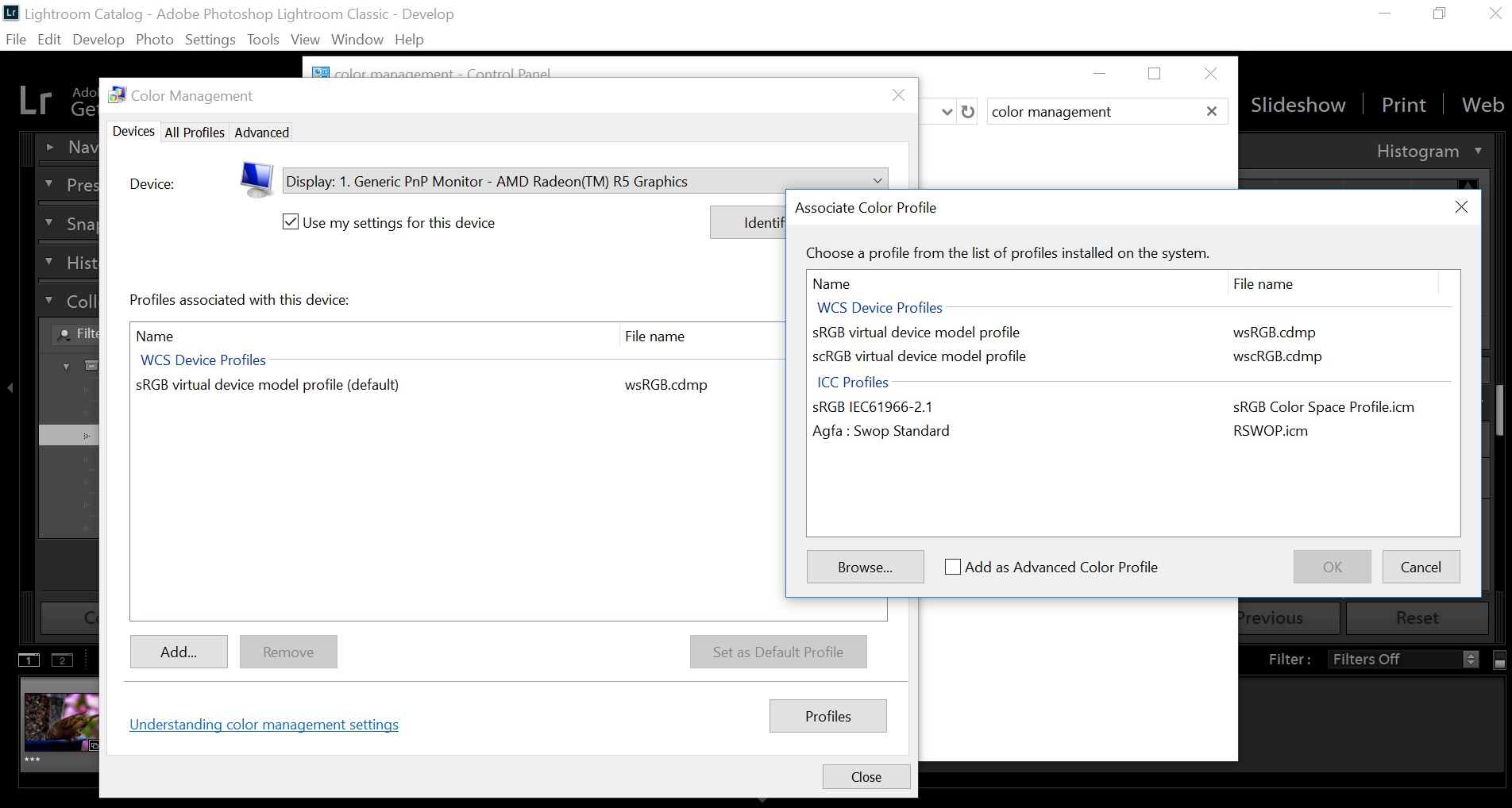This screenshot has width=1512, height=808.
Task: Go to the Web module
Action: (x=1483, y=105)
